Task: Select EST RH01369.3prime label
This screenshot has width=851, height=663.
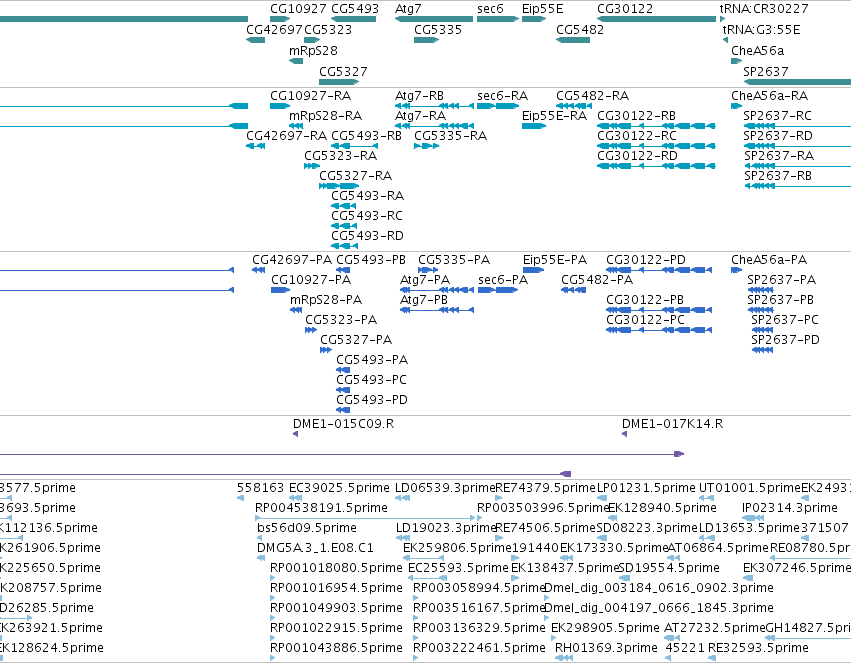Action: (x=606, y=648)
